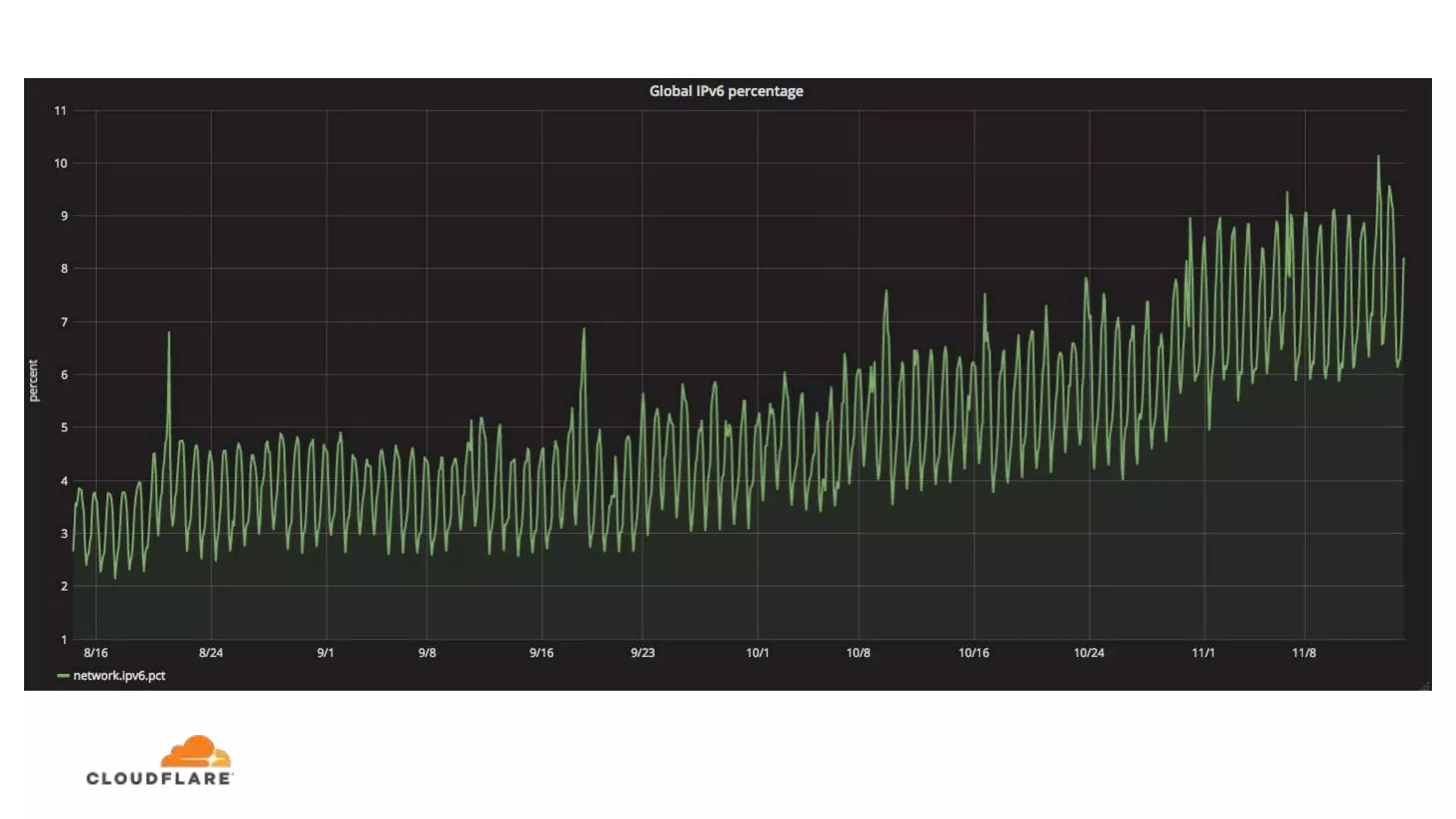Open the "Global IPv6 percentage" panel title menu
Screen dimensions: 1456x819
(x=726, y=91)
